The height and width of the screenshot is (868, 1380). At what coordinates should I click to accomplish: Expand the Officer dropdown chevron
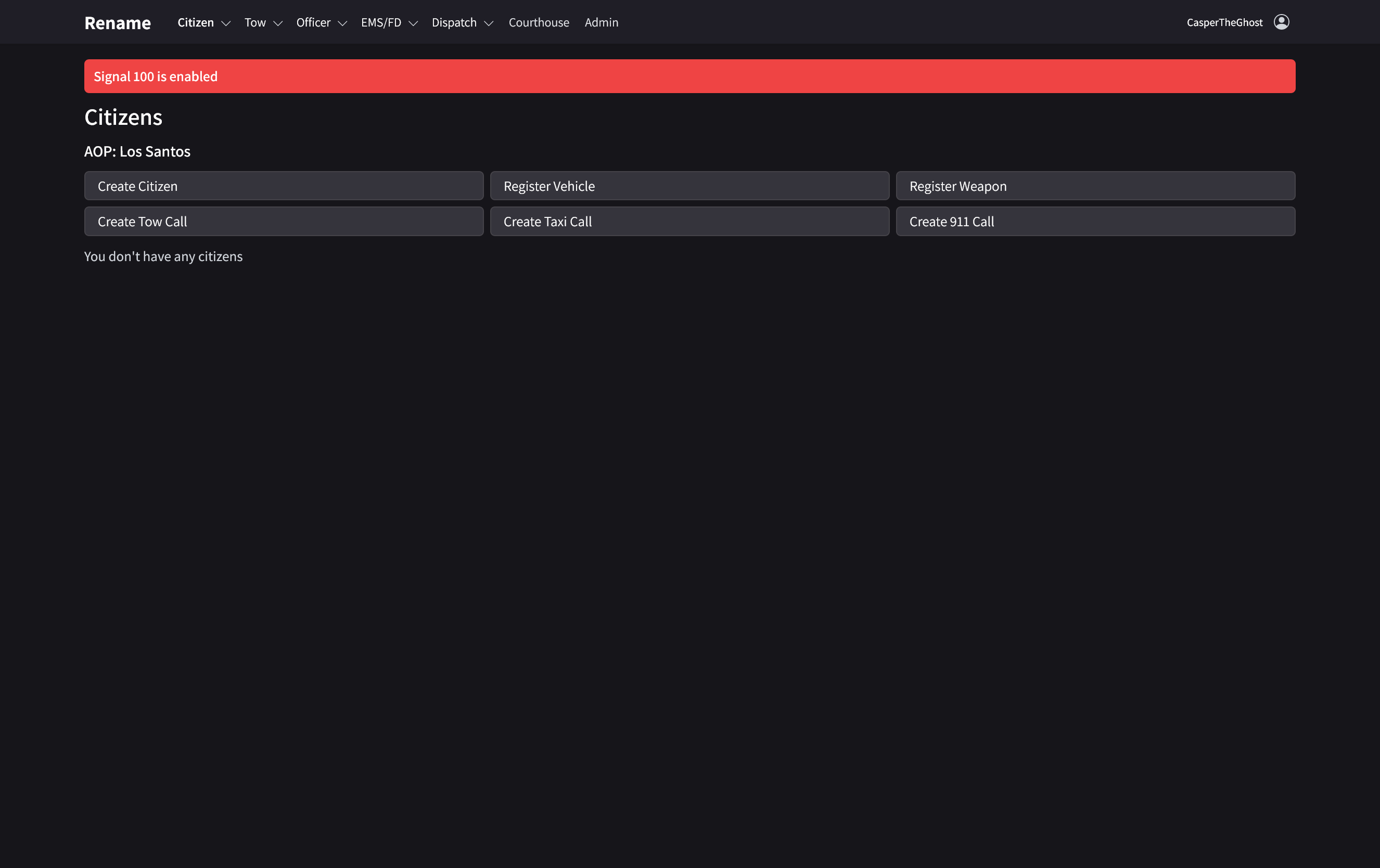[x=343, y=23]
